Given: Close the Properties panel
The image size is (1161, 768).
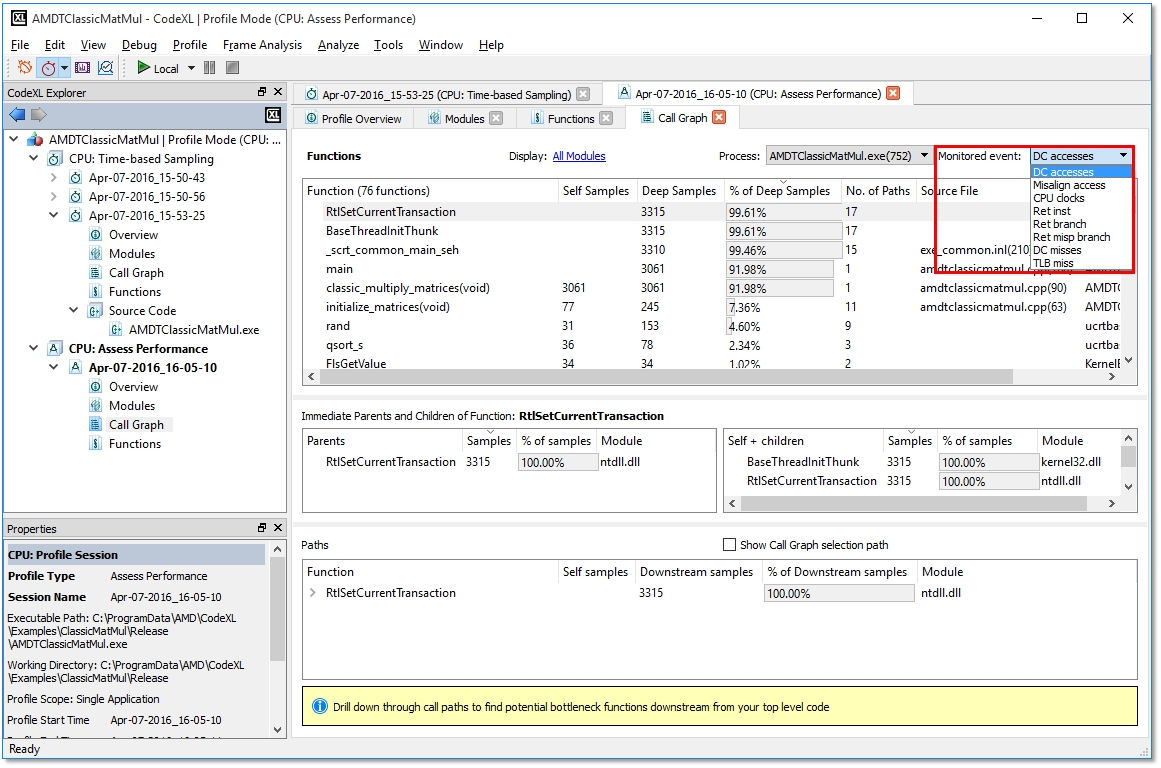Looking at the screenshot, I should (x=278, y=528).
